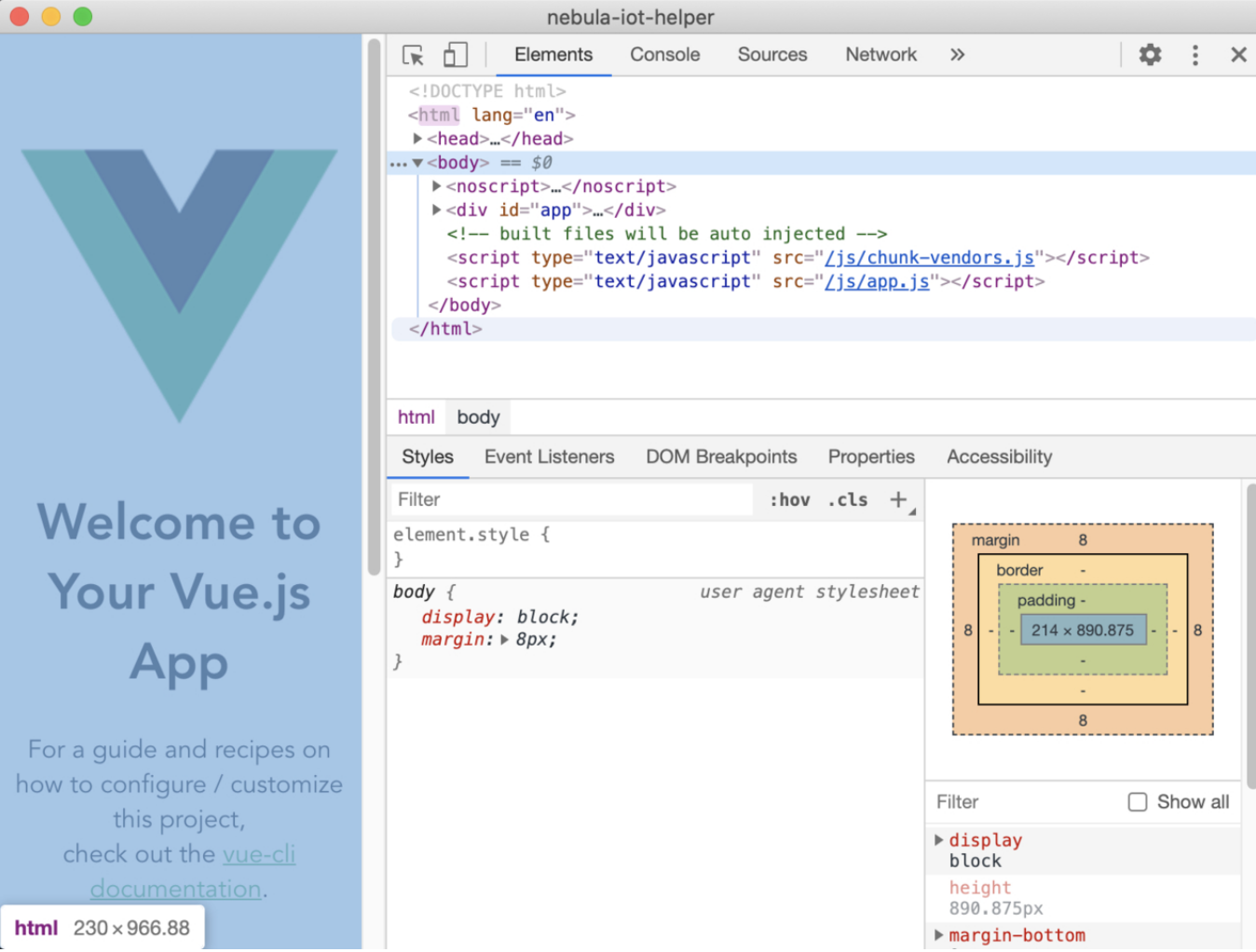Add new style rule plus icon

coord(898,500)
